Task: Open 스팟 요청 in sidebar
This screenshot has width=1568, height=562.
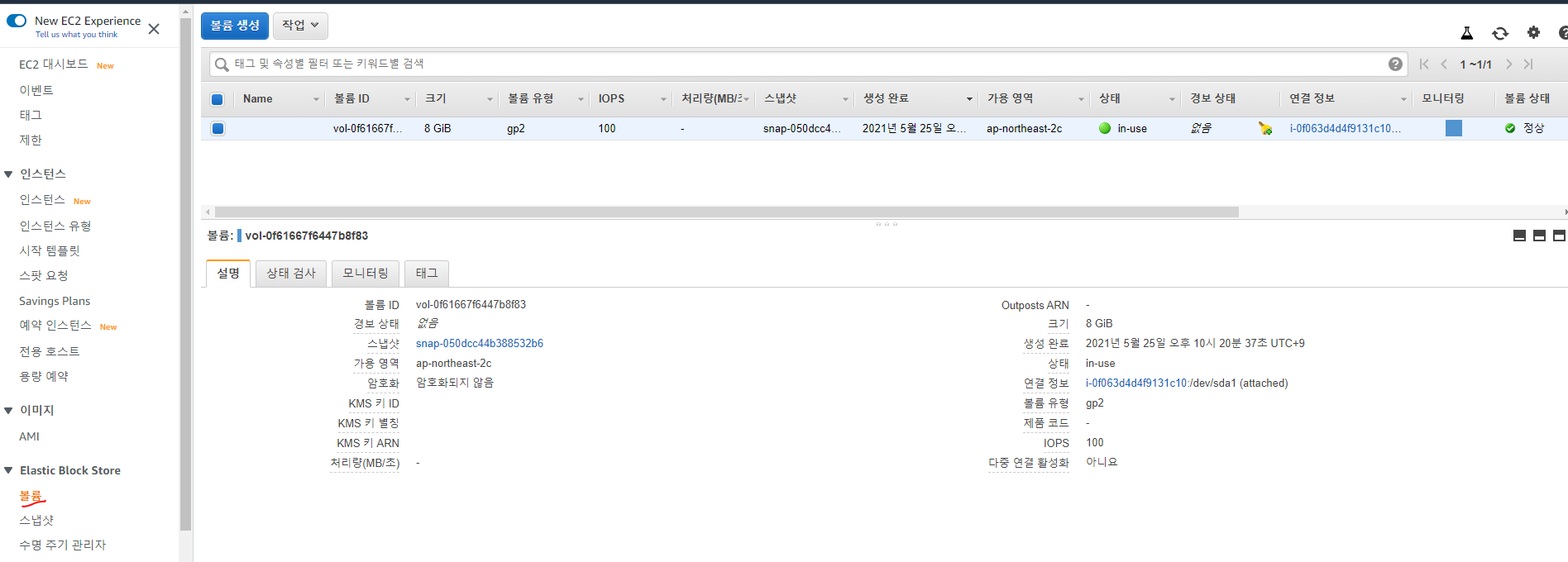Action: coord(44,275)
